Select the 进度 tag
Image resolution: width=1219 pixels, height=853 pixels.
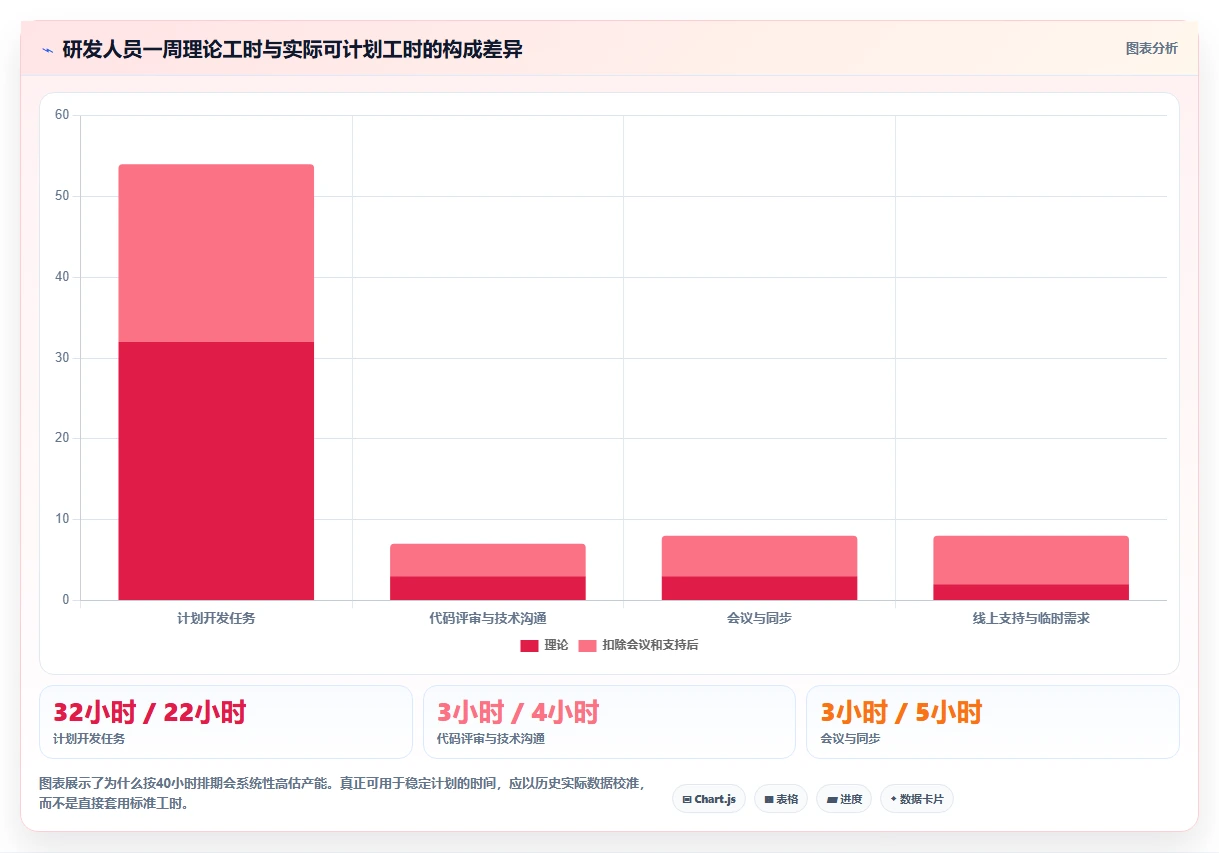pos(844,799)
